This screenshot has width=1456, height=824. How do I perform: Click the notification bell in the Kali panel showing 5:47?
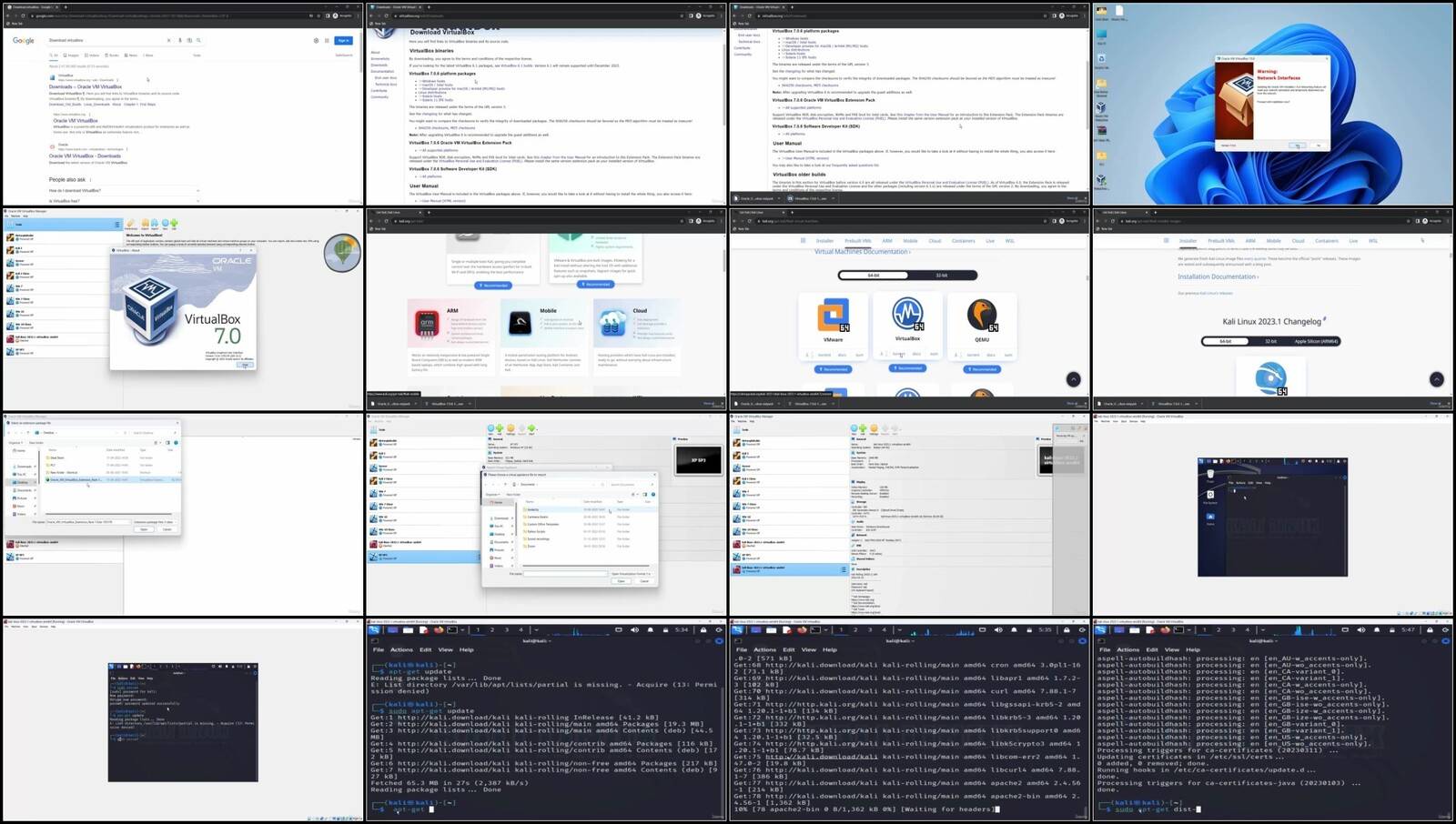point(1377,629)
